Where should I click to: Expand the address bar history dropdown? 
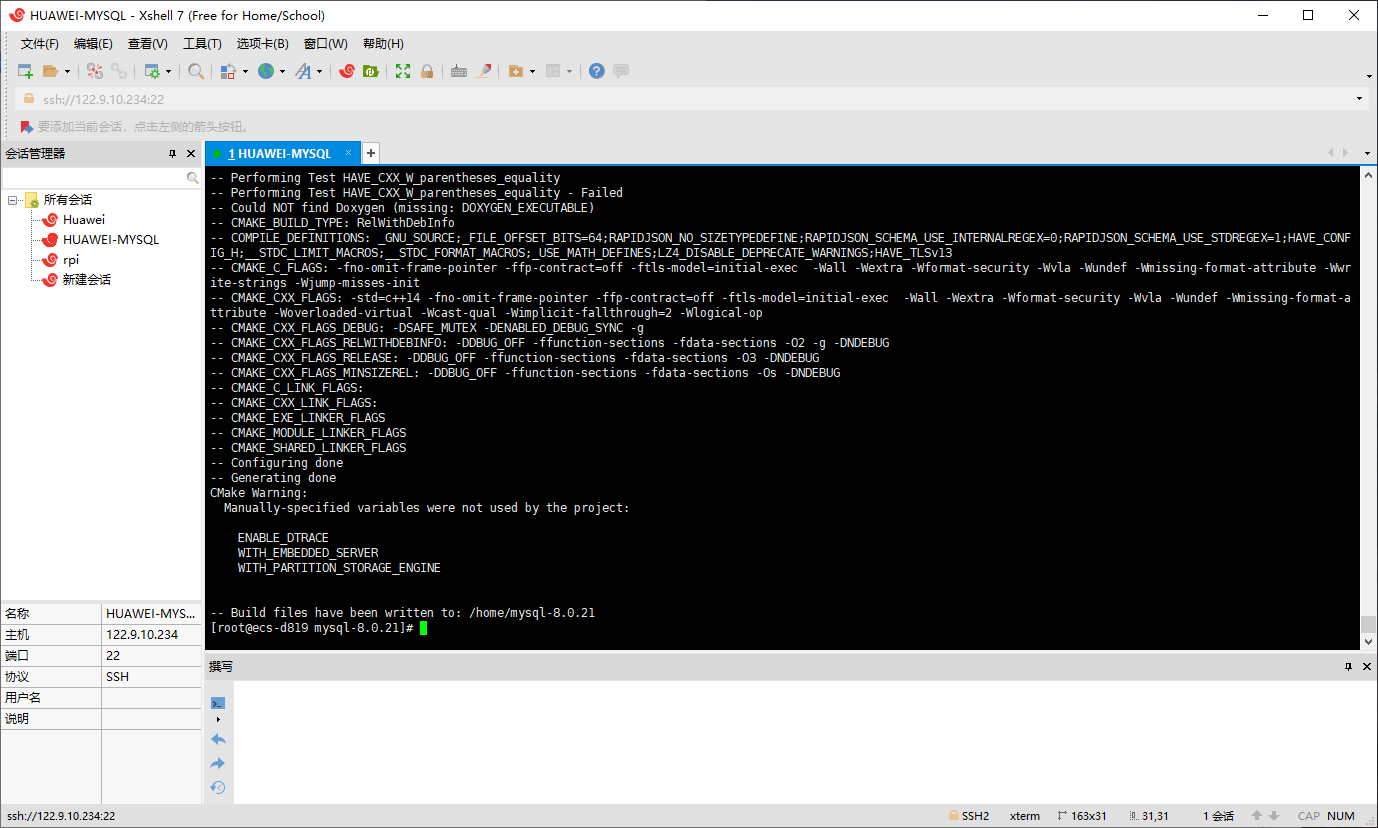point(1360,99)
